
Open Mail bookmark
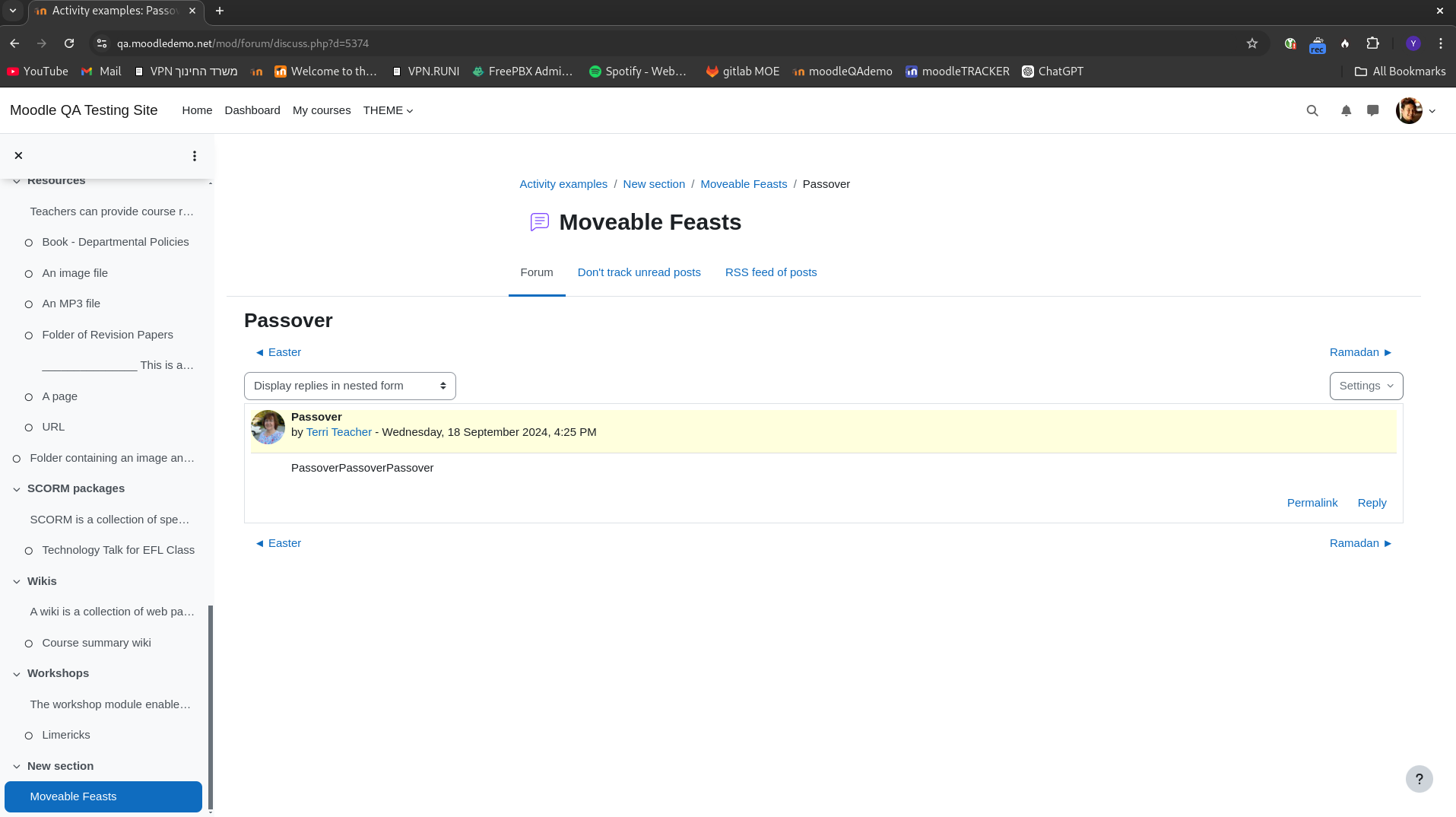pos(101,72)
